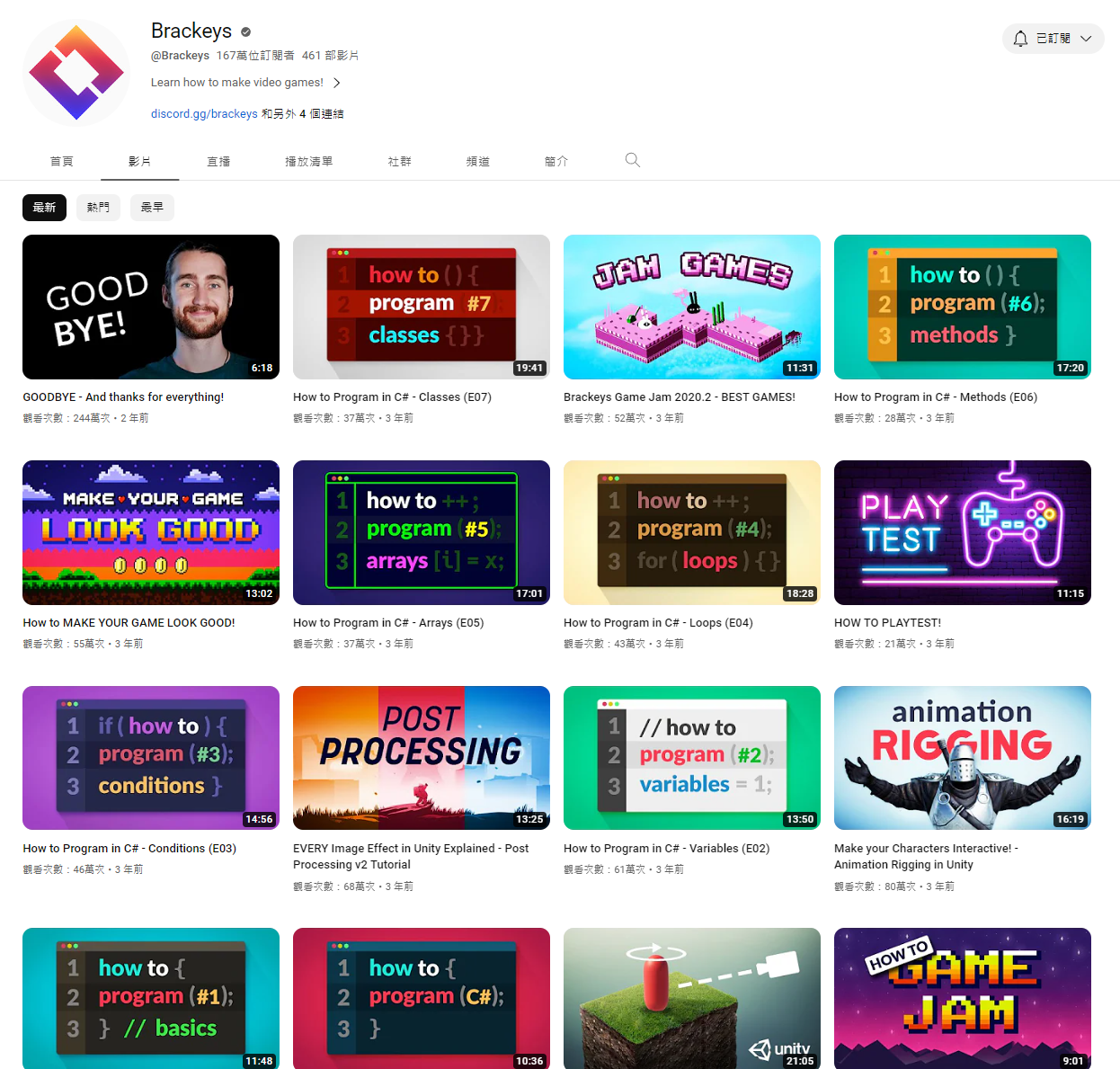
Task: Open the 播放清單 tab
Action: coord(308,162)
